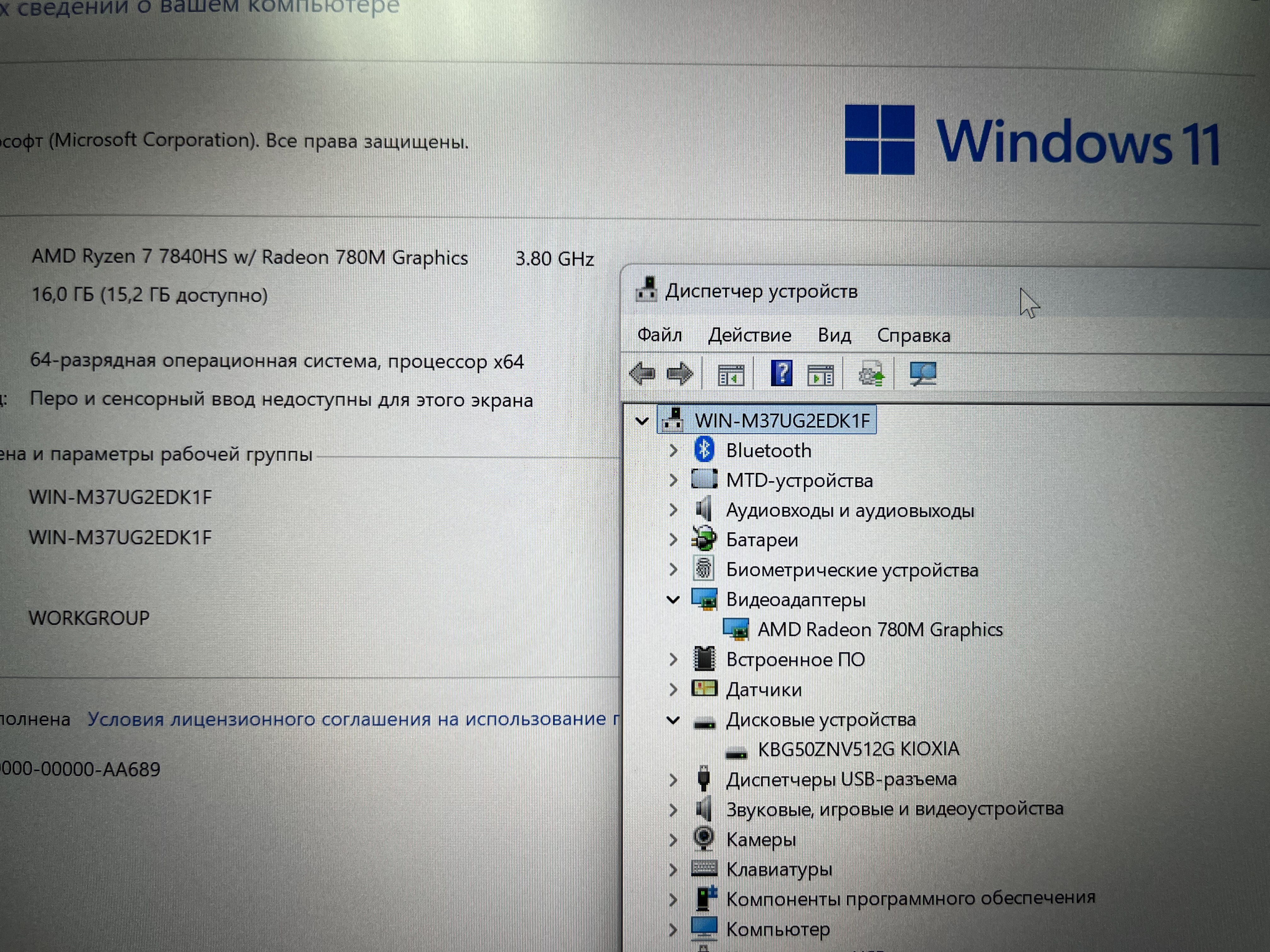Select the Клавиатуры tree item
Image resolution: width=1270 pixels, height=952 pixels.
click(779, 870)
